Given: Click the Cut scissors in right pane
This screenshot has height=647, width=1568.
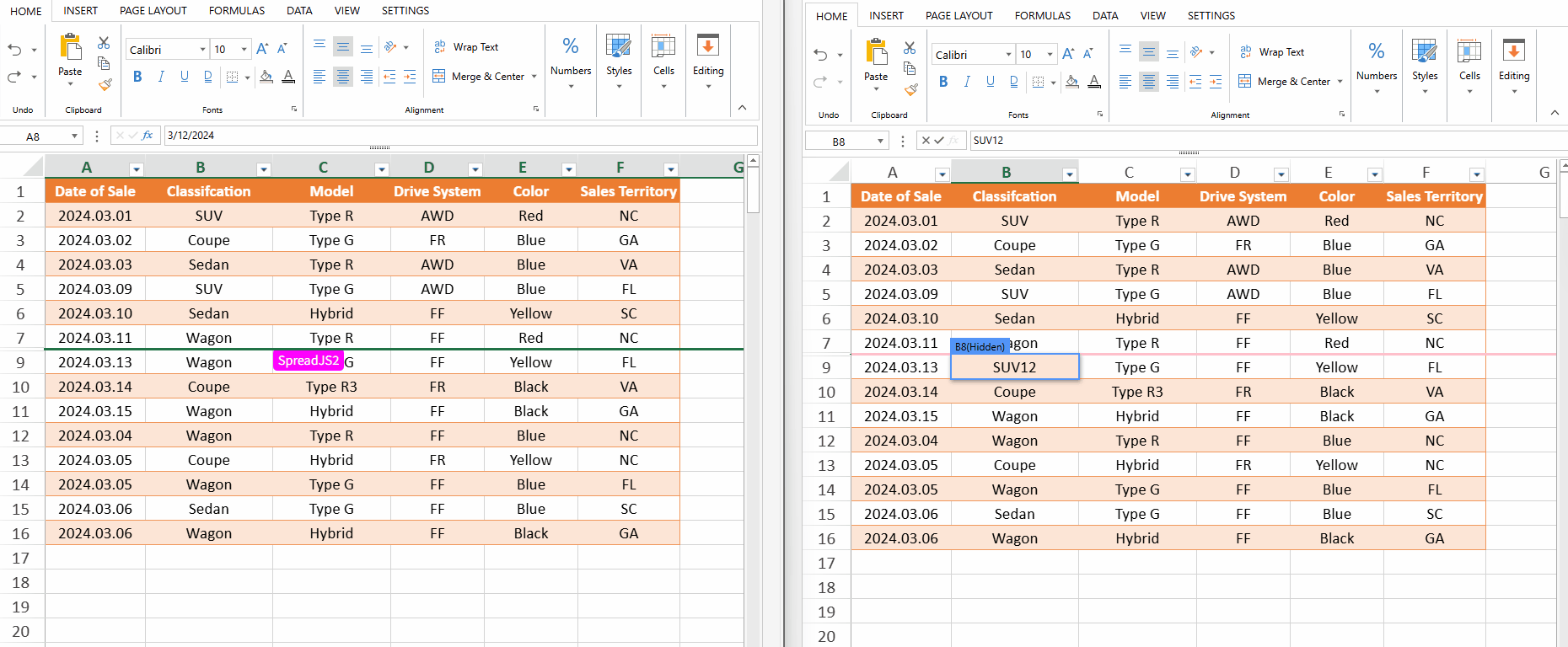Looking at the screenshot, I should (x=910, y=48).
